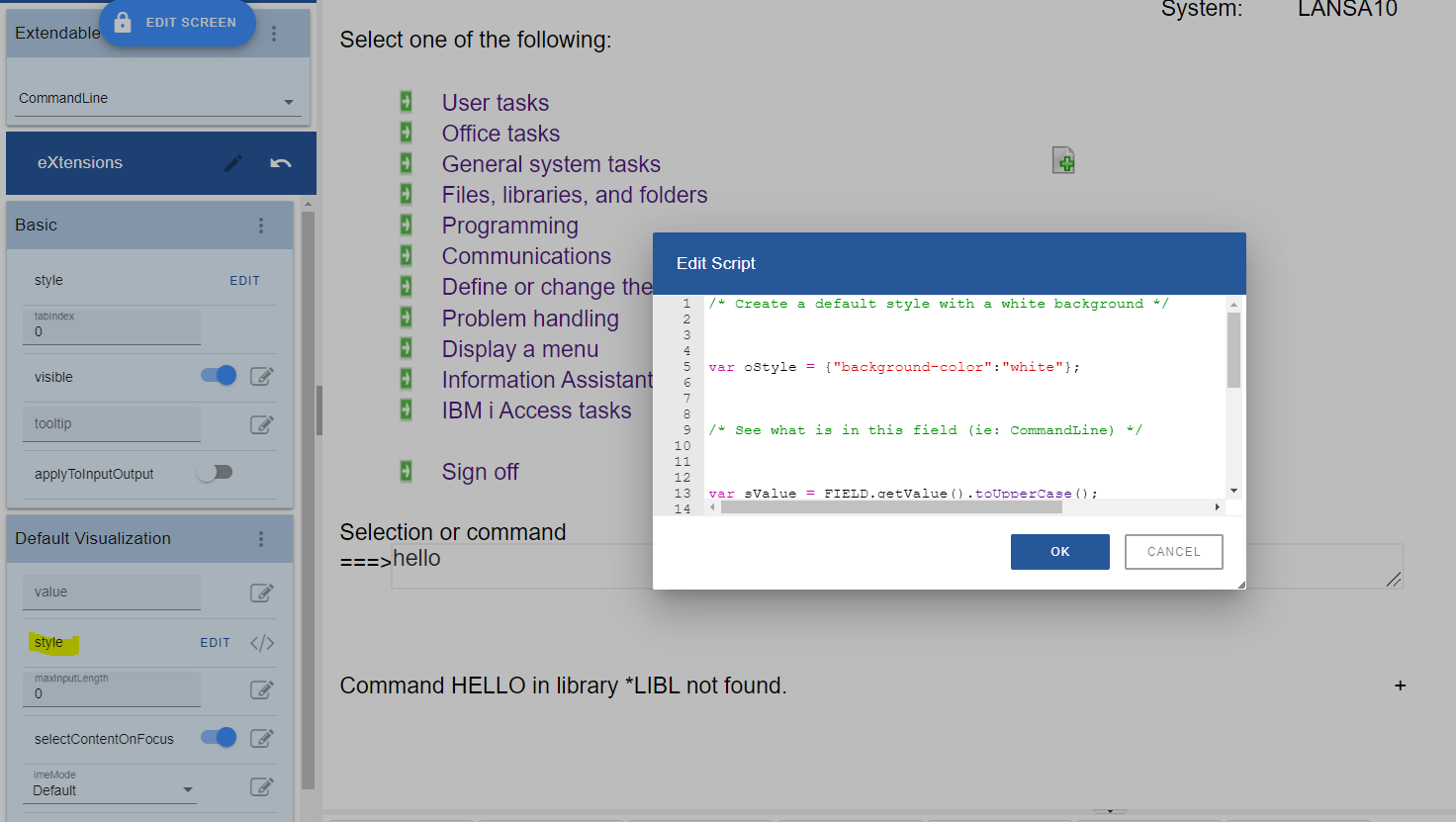Select the Sign off menu option

coord(480,472)
